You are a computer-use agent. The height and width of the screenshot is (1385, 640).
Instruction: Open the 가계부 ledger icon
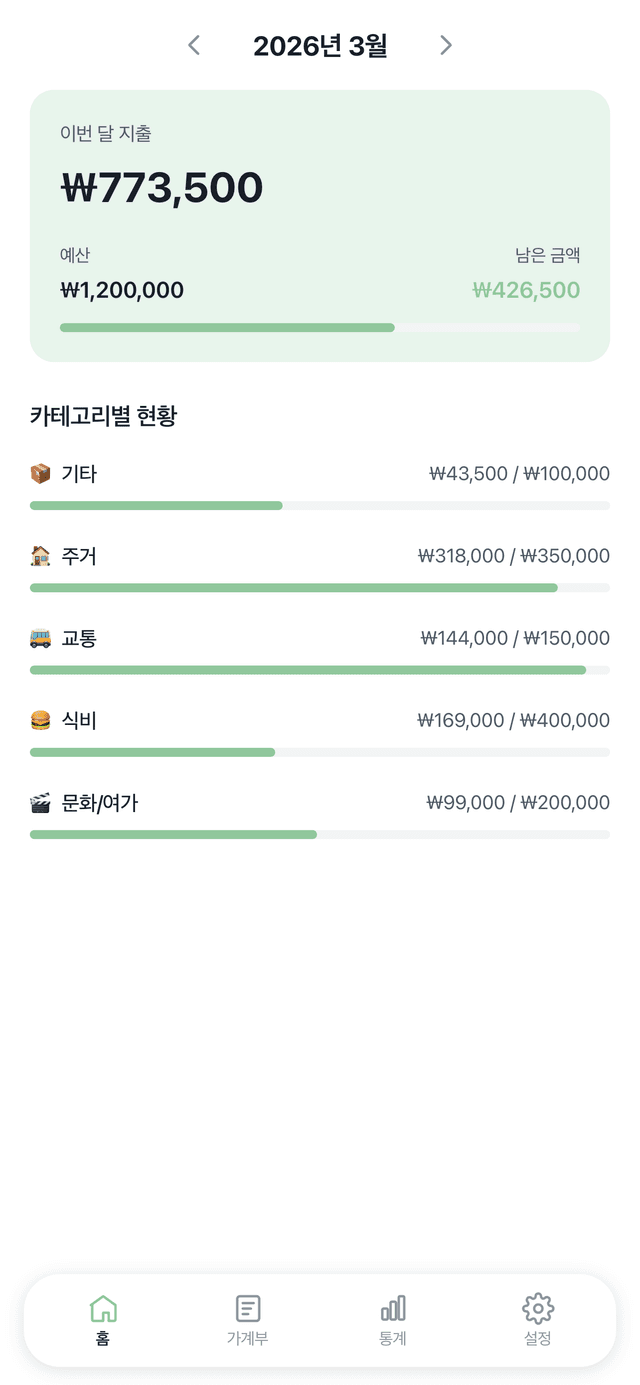tap(247, 1307)
